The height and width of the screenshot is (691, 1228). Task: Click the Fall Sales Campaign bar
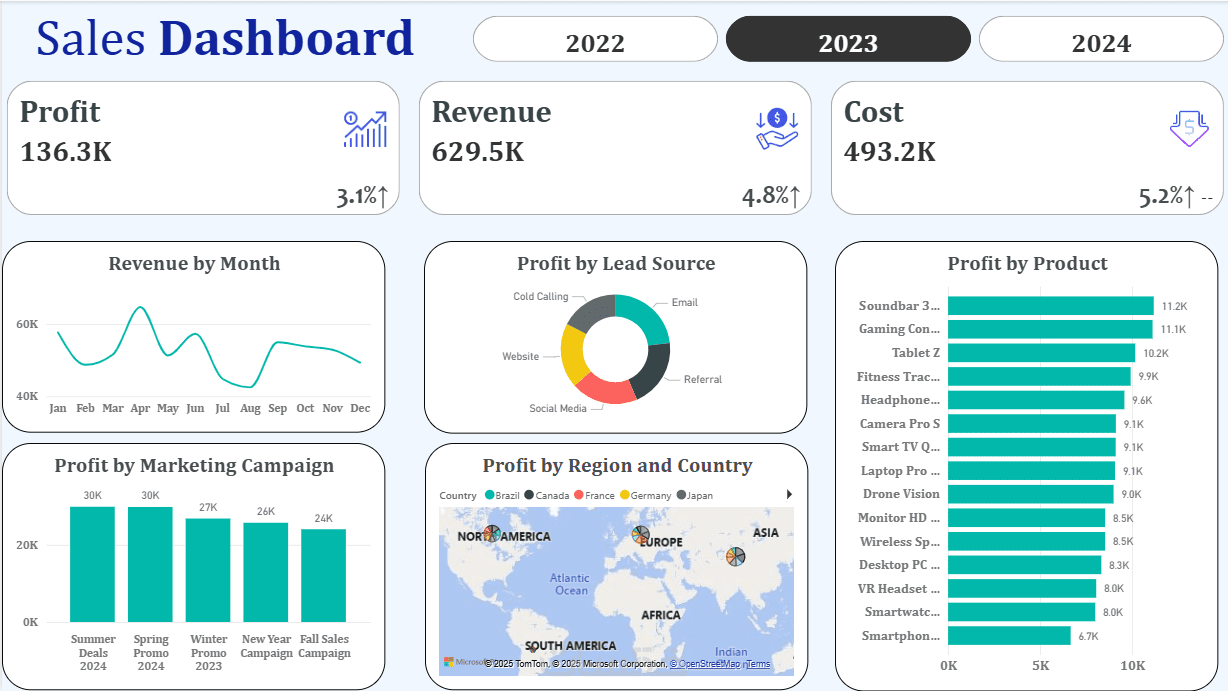click(324, 575)
